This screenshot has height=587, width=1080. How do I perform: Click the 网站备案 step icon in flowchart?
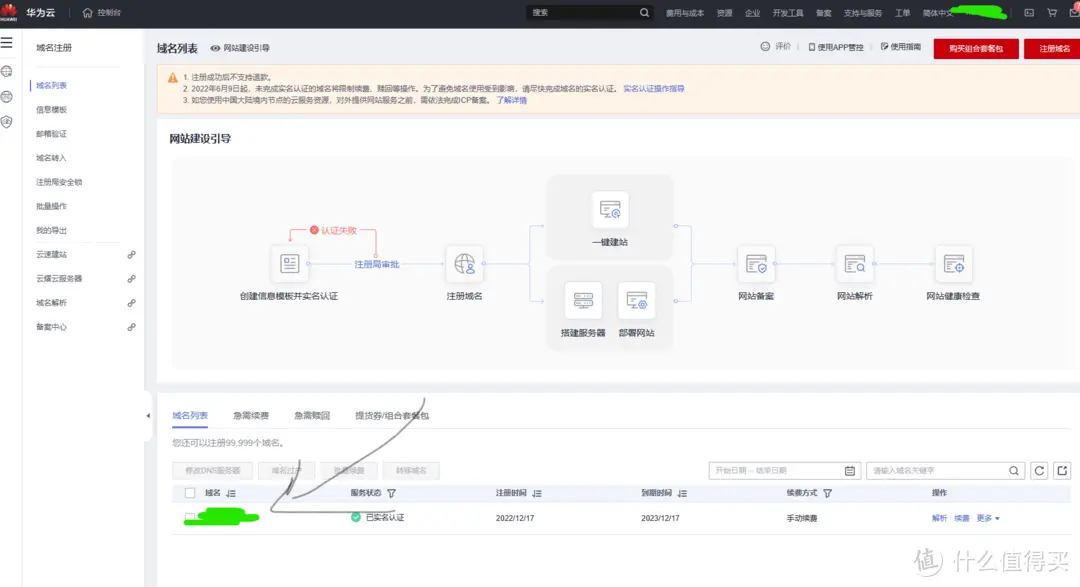756,264
